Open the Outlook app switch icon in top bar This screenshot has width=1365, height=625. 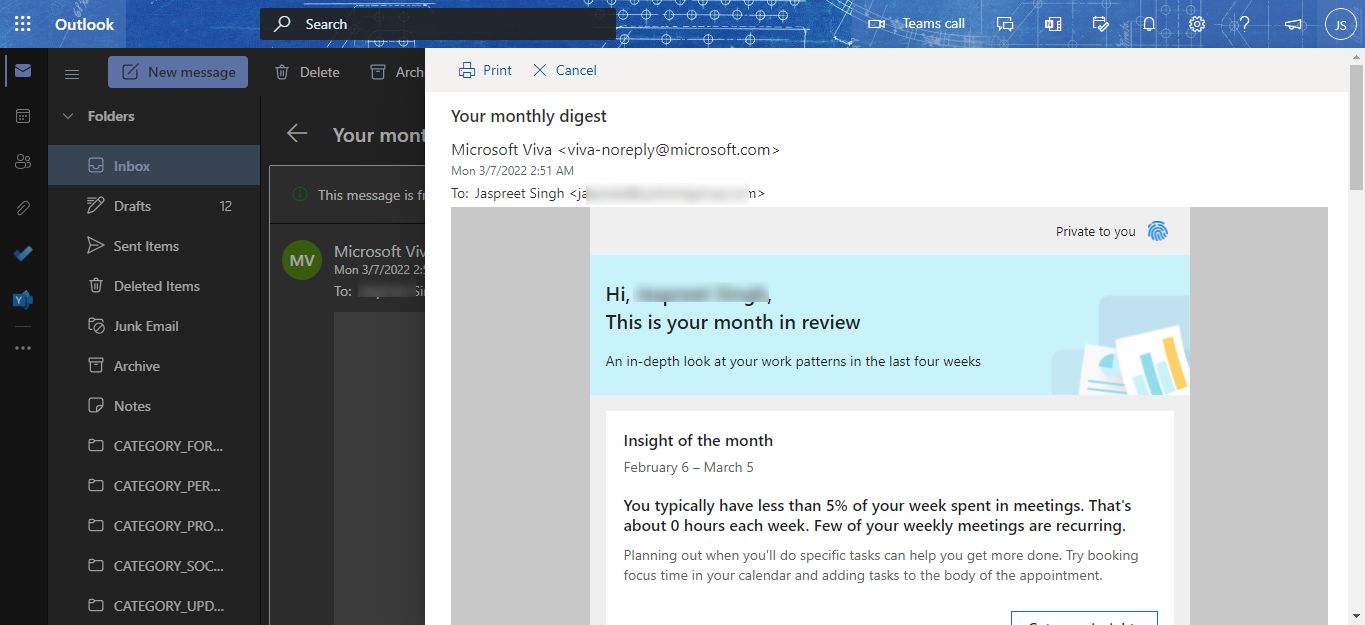coord(1053,24)
